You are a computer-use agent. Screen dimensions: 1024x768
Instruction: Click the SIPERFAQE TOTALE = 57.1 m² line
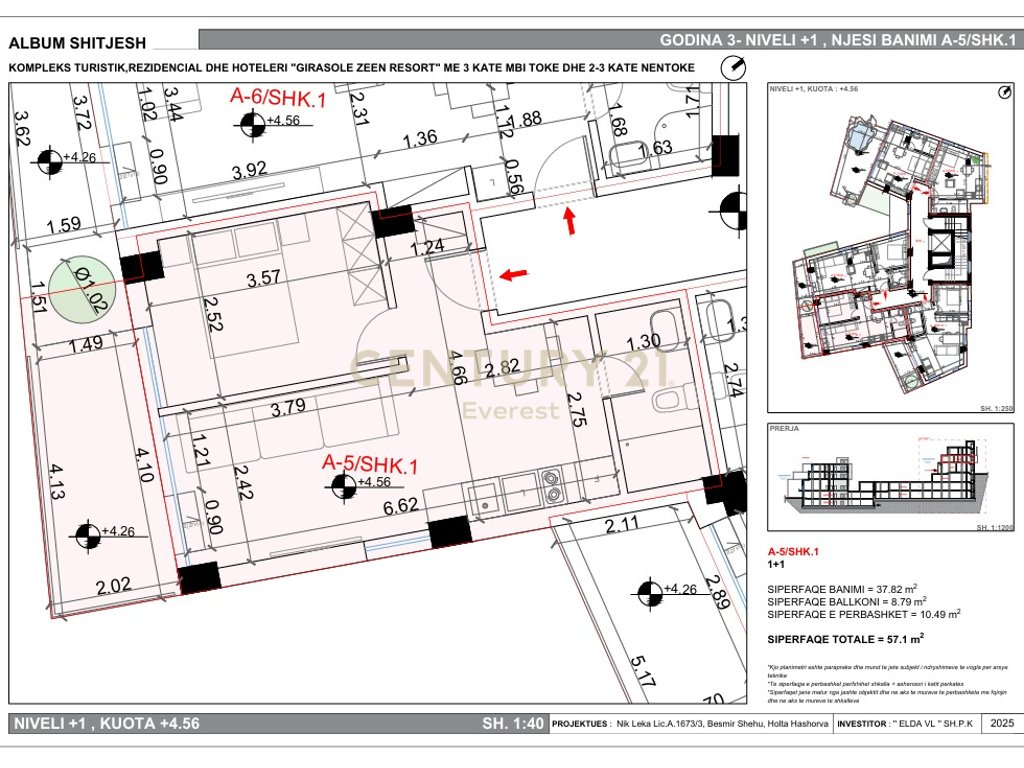tap(846, 639)
